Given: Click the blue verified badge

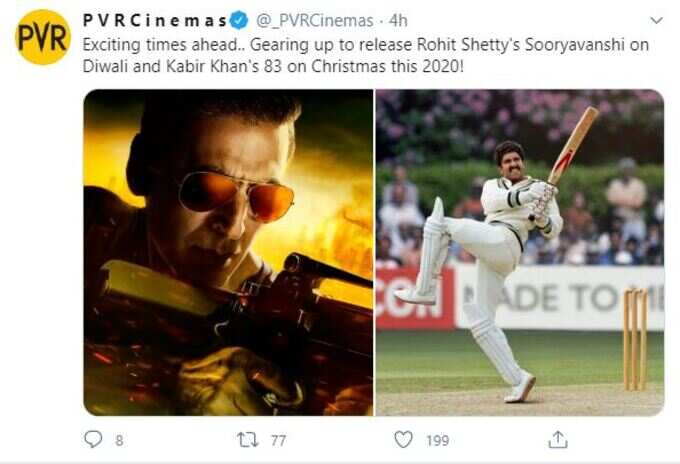Looking at the screenshot, I should click(x=239, y=20).
